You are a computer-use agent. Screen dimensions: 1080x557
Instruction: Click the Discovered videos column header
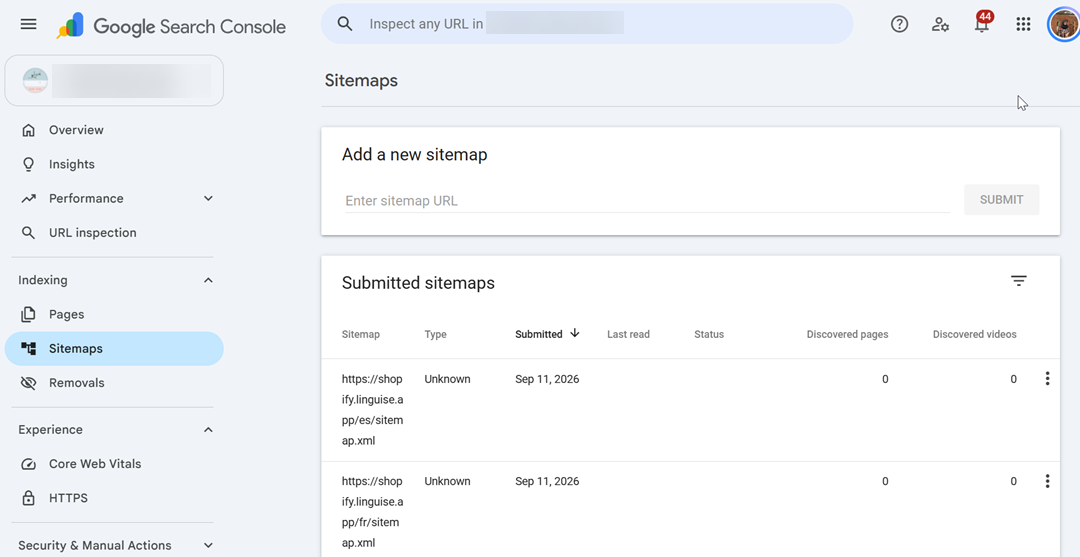click(x=975, y=335)
